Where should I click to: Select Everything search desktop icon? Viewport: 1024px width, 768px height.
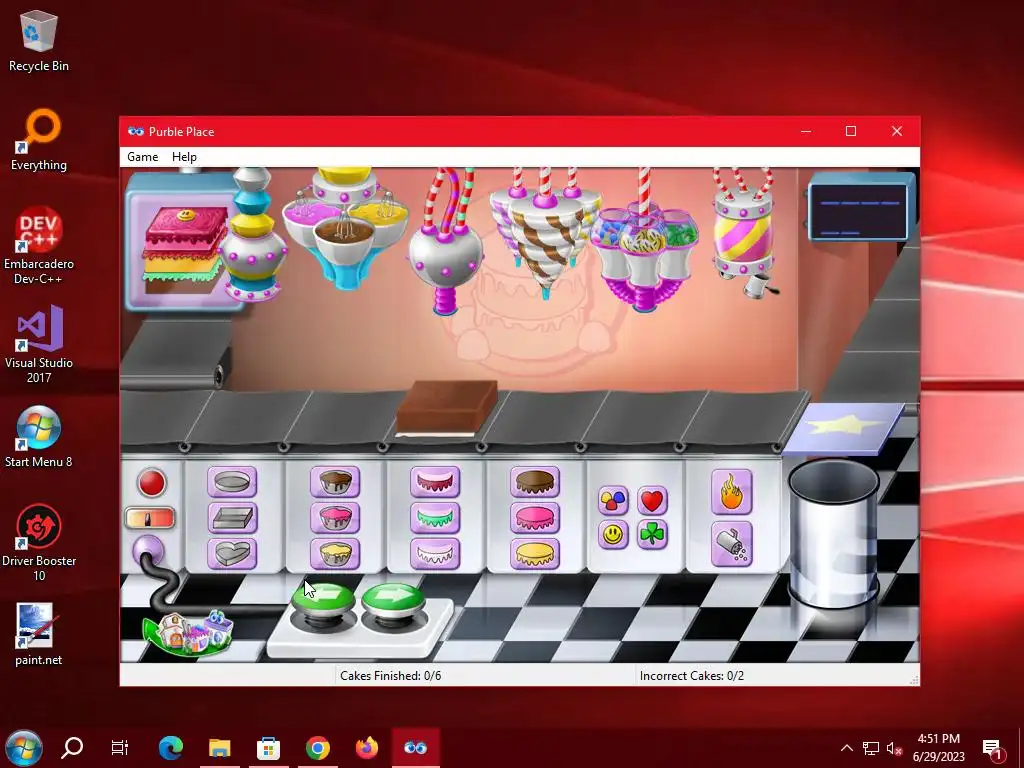[39, 140]
